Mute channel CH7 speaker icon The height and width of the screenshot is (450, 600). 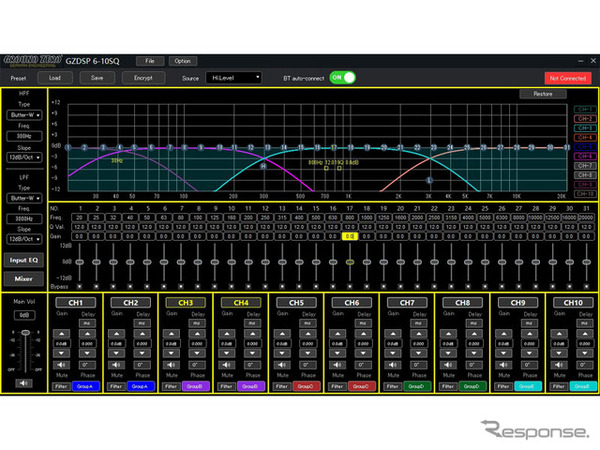tap(393, 365)
